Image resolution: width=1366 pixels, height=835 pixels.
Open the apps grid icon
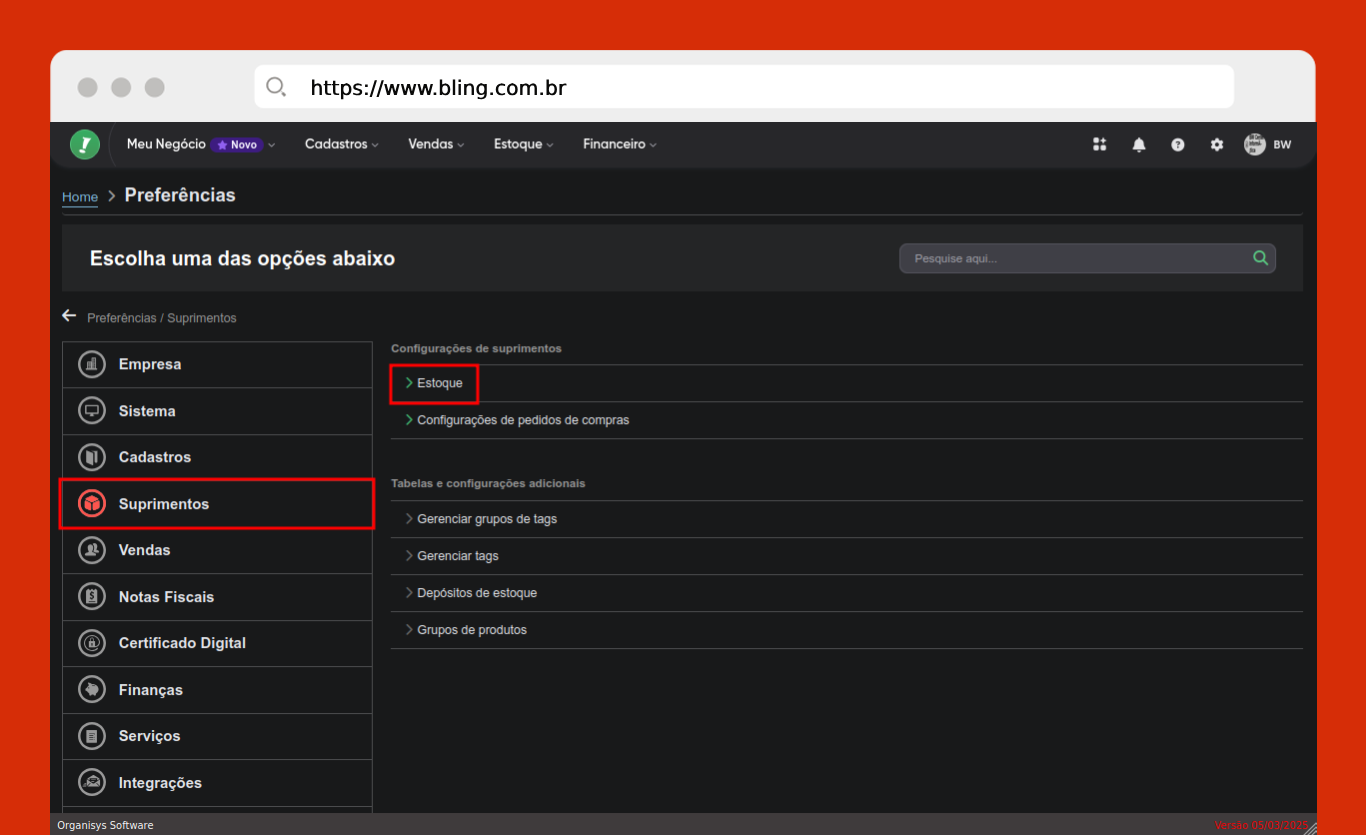(1100, 145)
